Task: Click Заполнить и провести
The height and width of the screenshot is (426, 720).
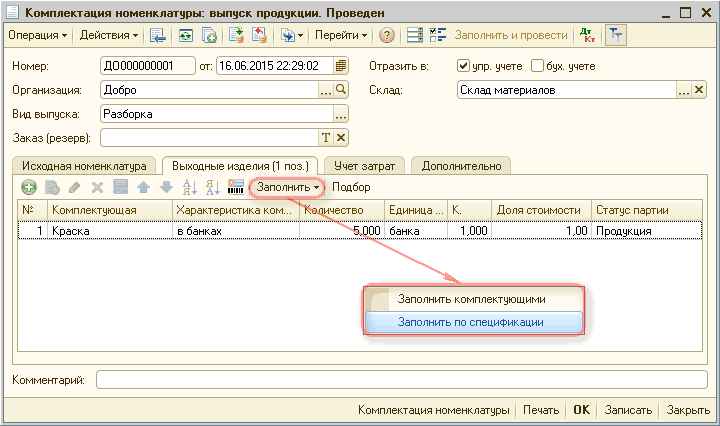Action: coord(511,35)
